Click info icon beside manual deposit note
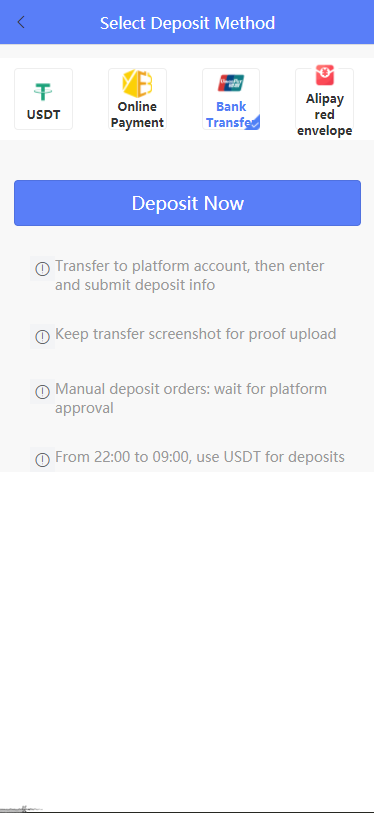Viewport: 374px width, 813px height. [x=42, y=391]
